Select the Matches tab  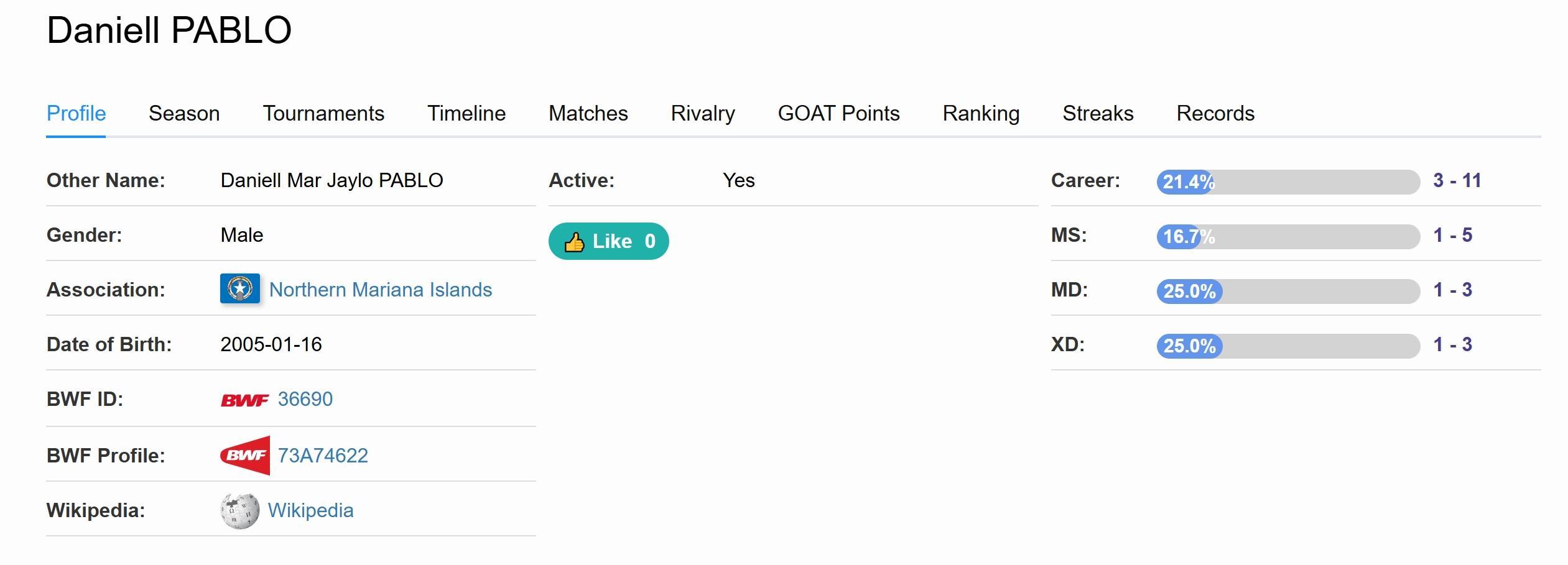tap(588, 114)
